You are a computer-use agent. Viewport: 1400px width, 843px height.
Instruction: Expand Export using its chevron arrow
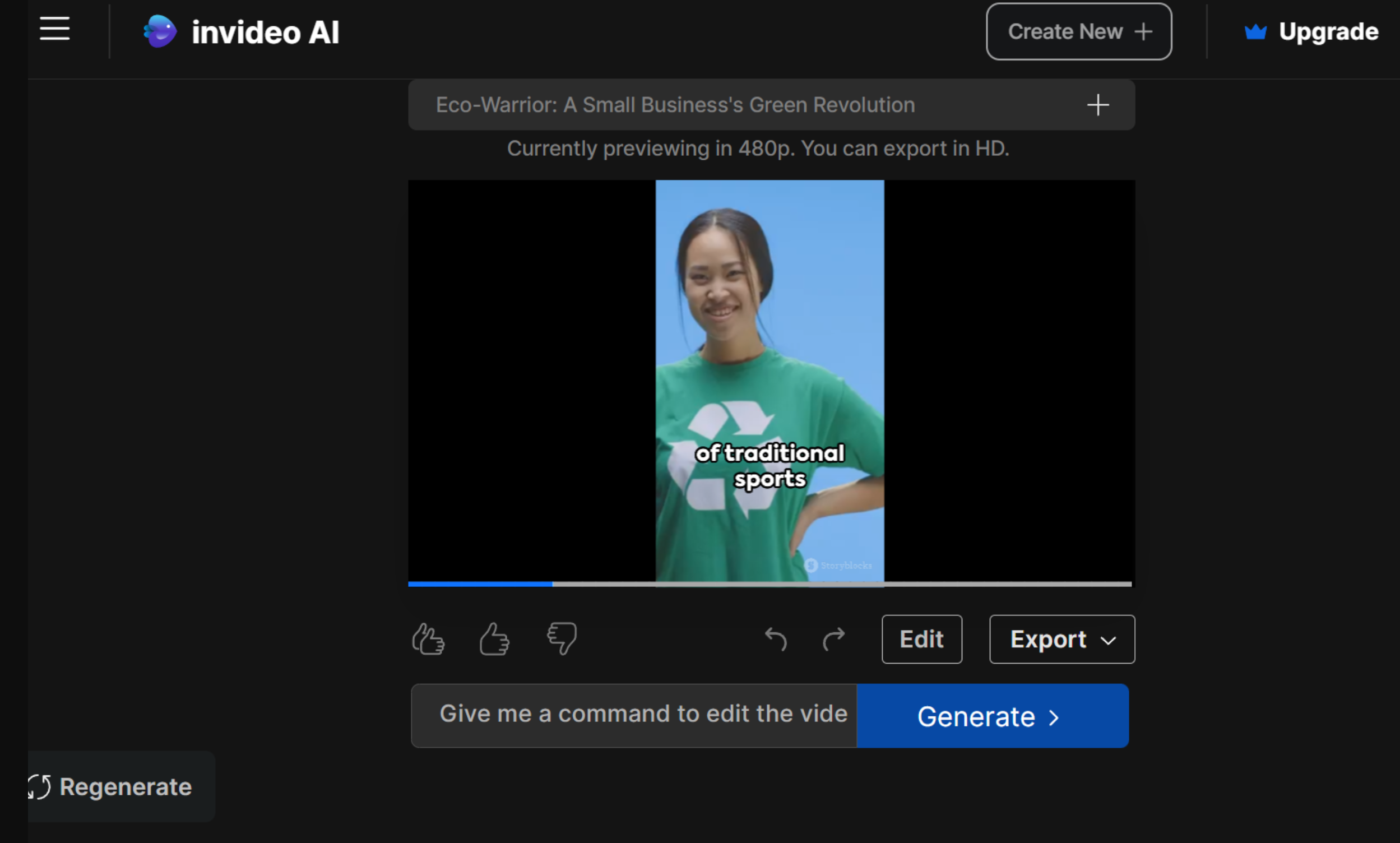coord(1108,640)
